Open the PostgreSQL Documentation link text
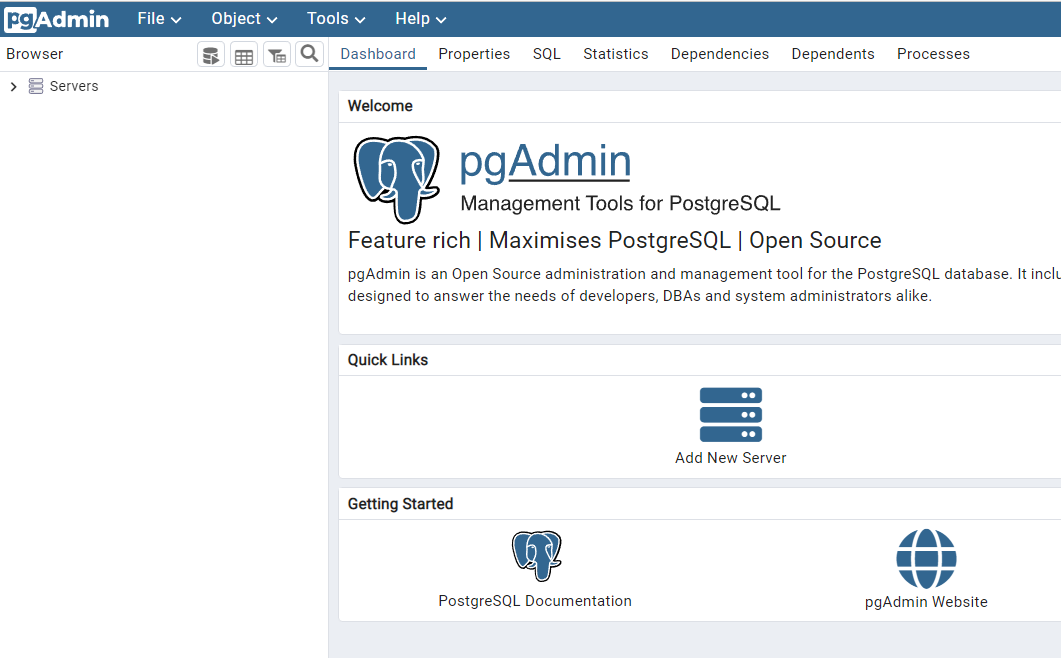1062x658 pixels. [535, 601]
